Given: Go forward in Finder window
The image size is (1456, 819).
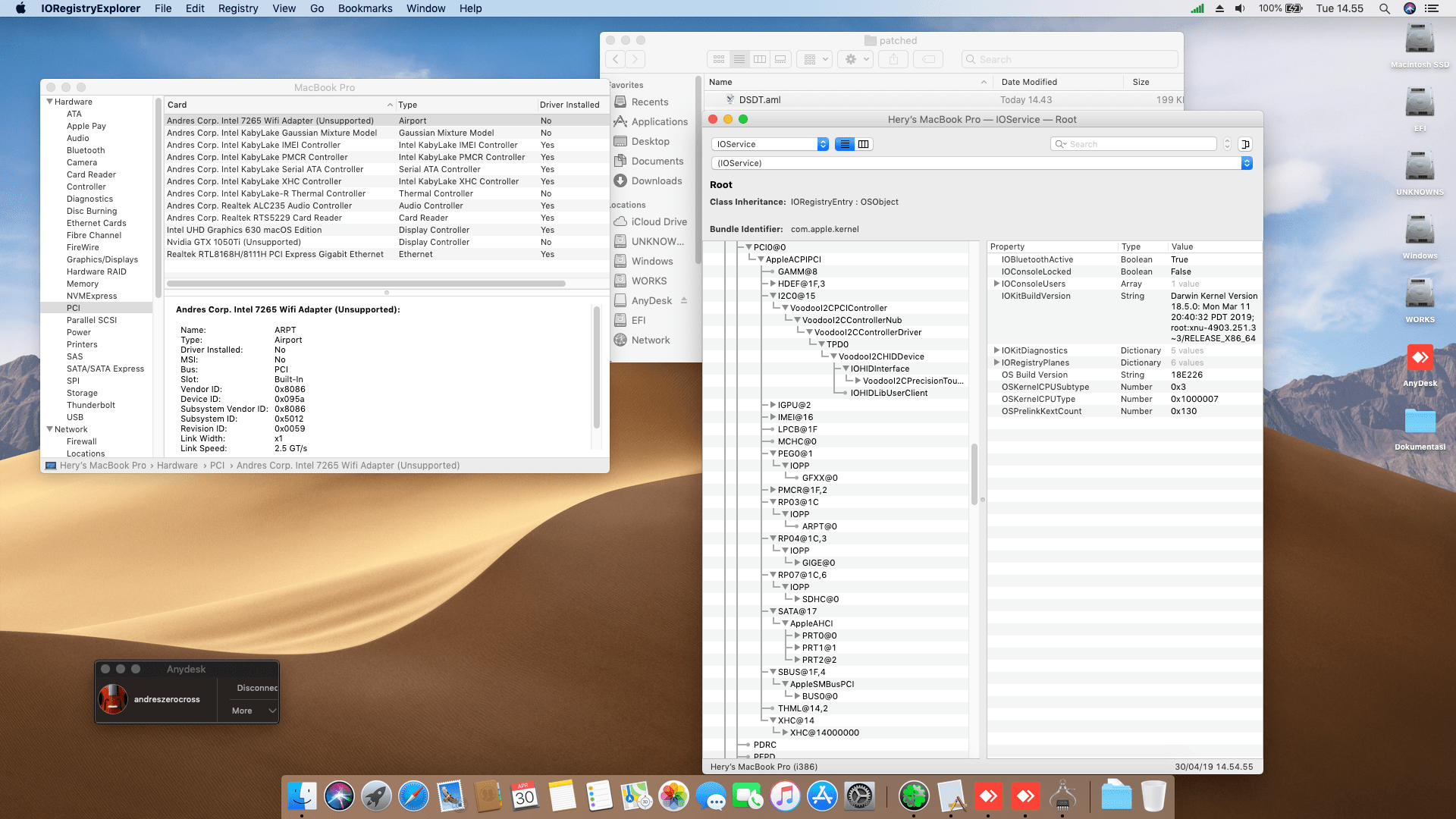Looking at the screenshot, I should pyautogui.click(x=635, y=59).
